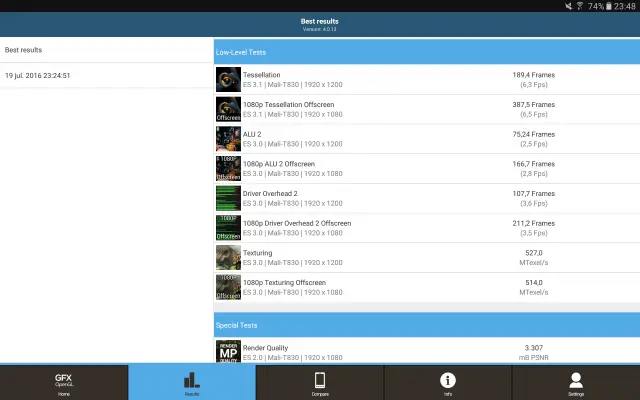Image resolution: width=640 pixels, height=400 pixels.
Task: Select the Texturing test icon
Action: click(228, 257)
